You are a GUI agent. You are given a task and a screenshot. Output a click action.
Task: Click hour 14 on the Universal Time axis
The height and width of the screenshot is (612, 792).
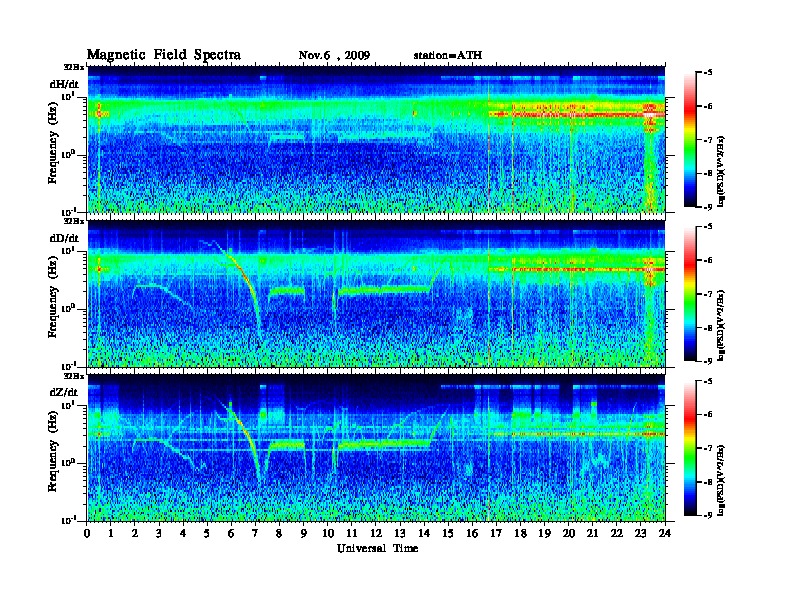[x=424, y=534]
